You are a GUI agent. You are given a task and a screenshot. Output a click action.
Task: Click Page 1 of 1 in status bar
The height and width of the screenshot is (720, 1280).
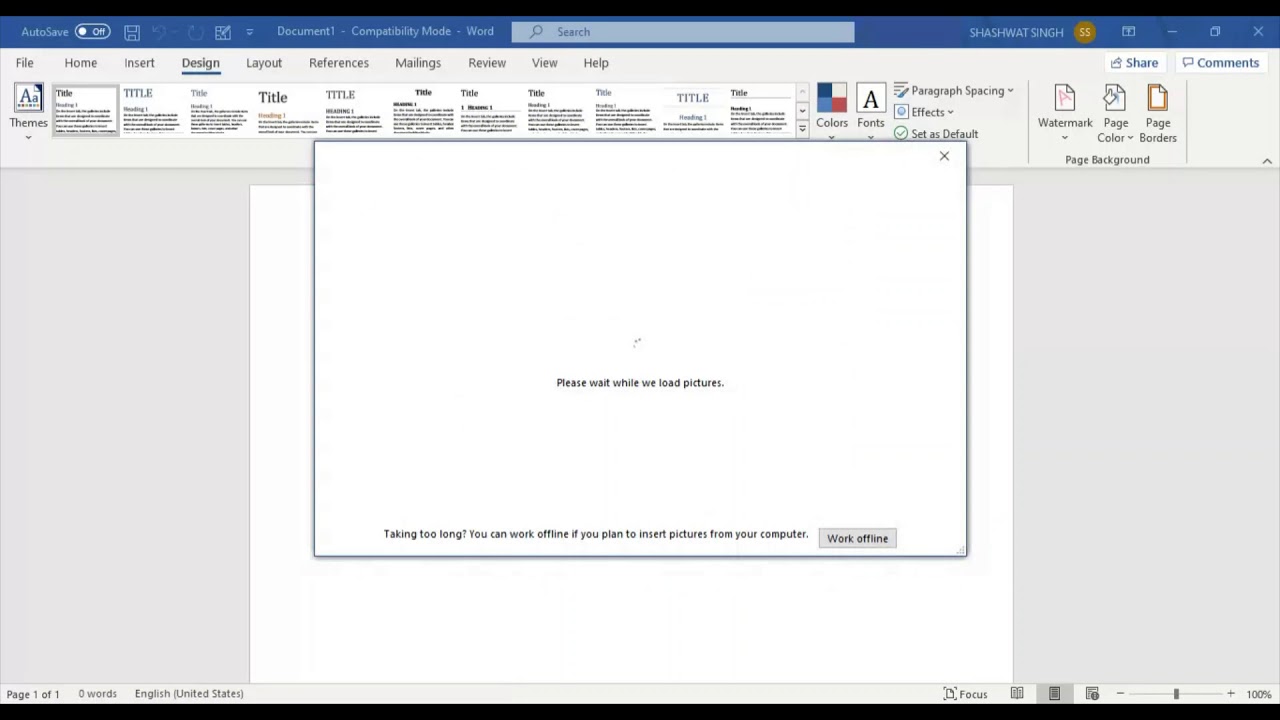pos(33,694)
